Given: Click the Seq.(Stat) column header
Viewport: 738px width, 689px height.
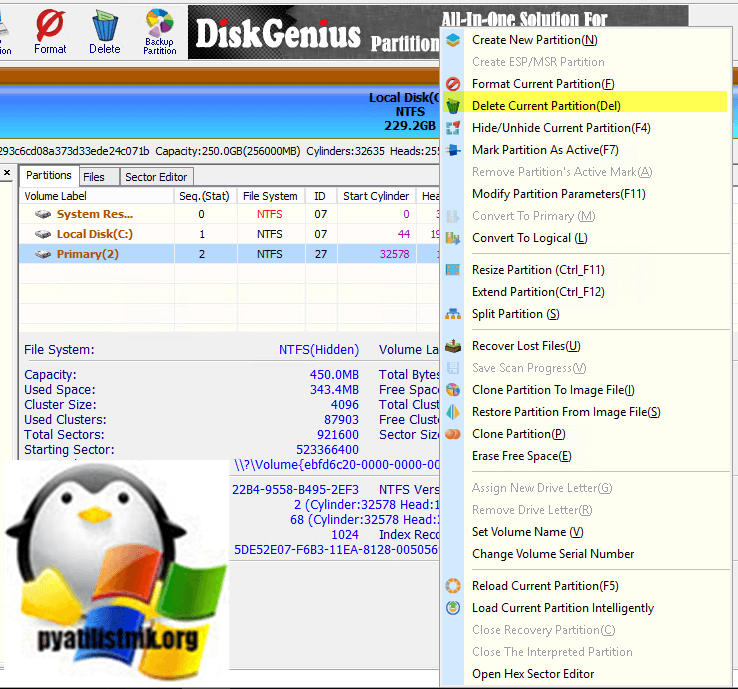Looking at the screenshot, I should coord(205,196).
